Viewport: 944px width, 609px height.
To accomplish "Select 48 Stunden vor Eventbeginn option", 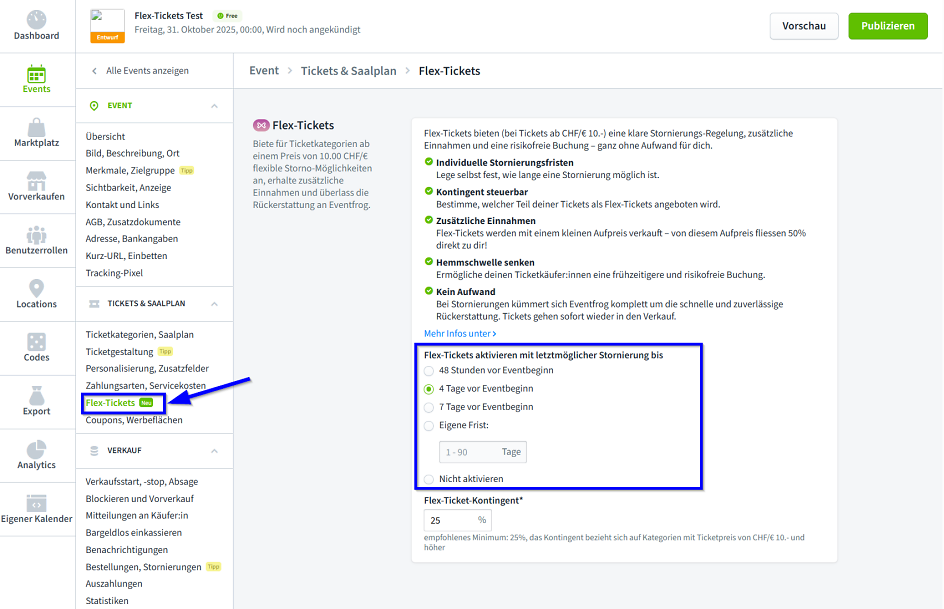I will coord(429,370).
